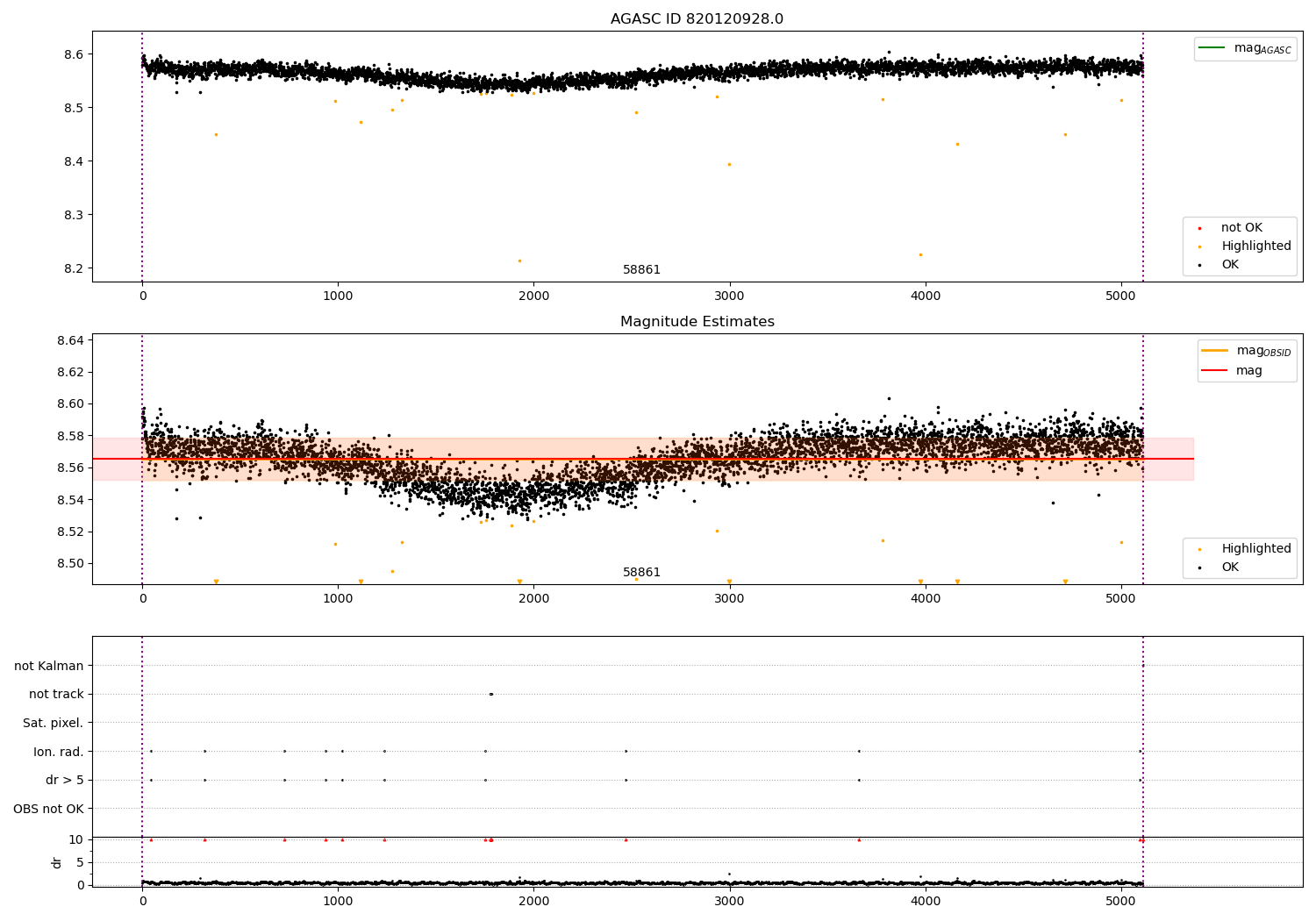Click the 2000 x-axis tick under Magnitude Estimates plot
This screenshot has width=1316, height=921.
pos(533,599)
